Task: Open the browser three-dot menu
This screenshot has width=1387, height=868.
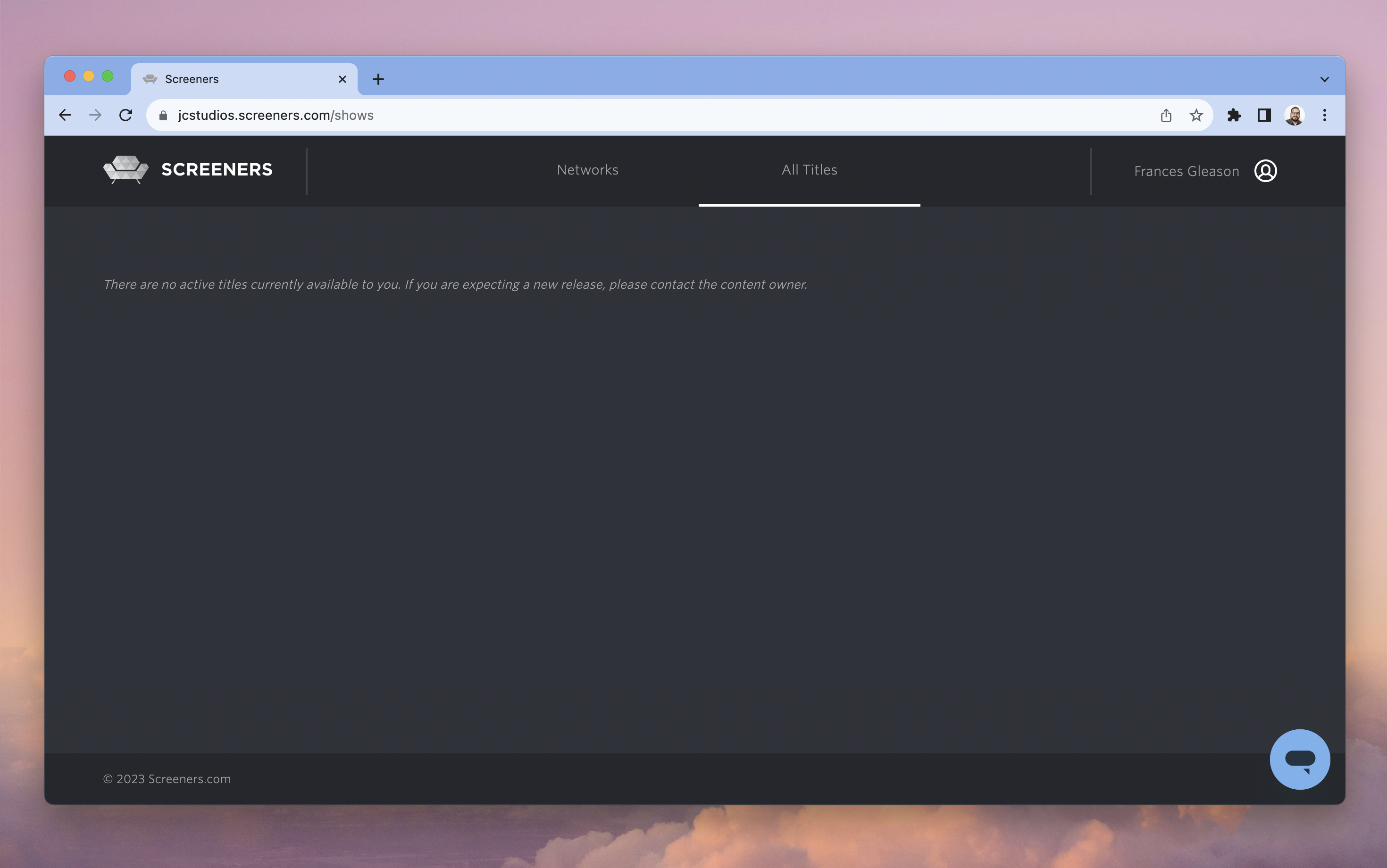Action: [x=1325, y=115]
